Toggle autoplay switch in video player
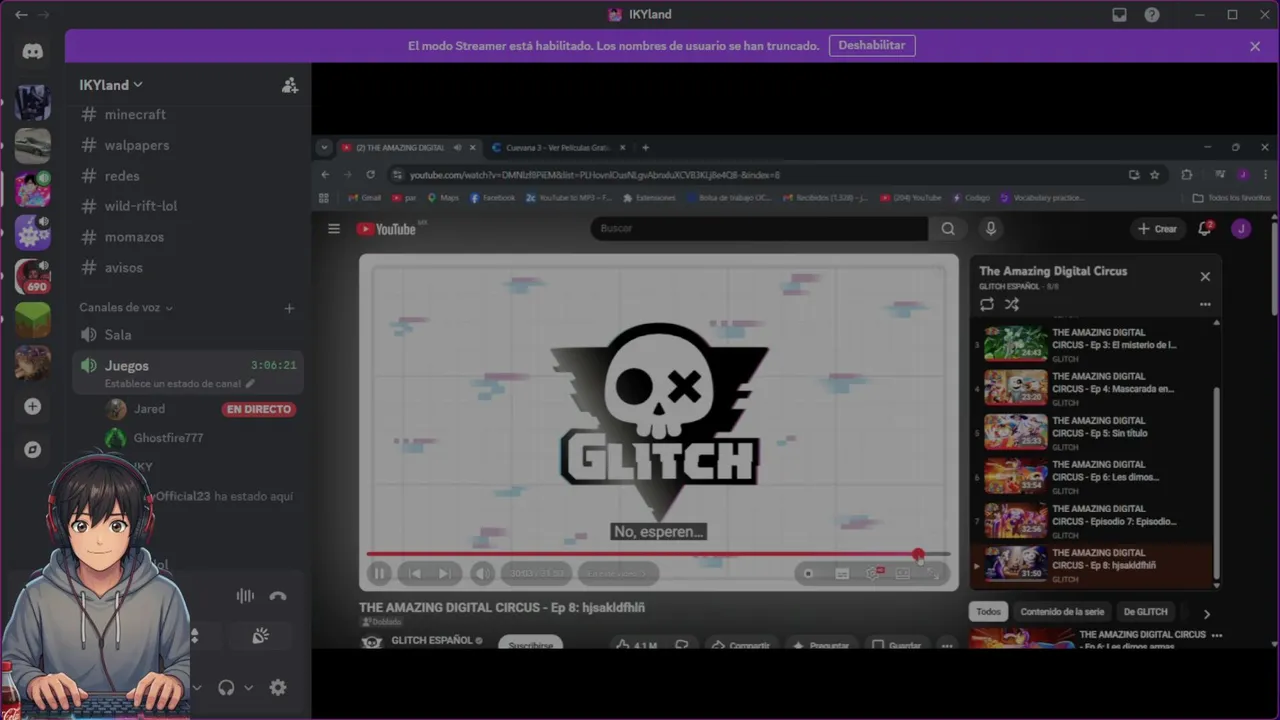The width and height of the screenshot is (1280, 720). tap(808, 573)
